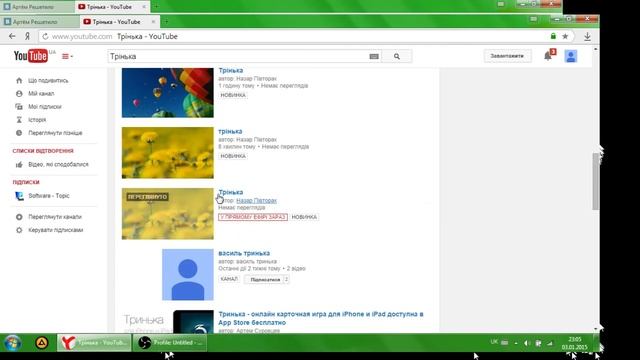
Task: Open the yellow triangle taskbar app
Action: tap(41, 342)
